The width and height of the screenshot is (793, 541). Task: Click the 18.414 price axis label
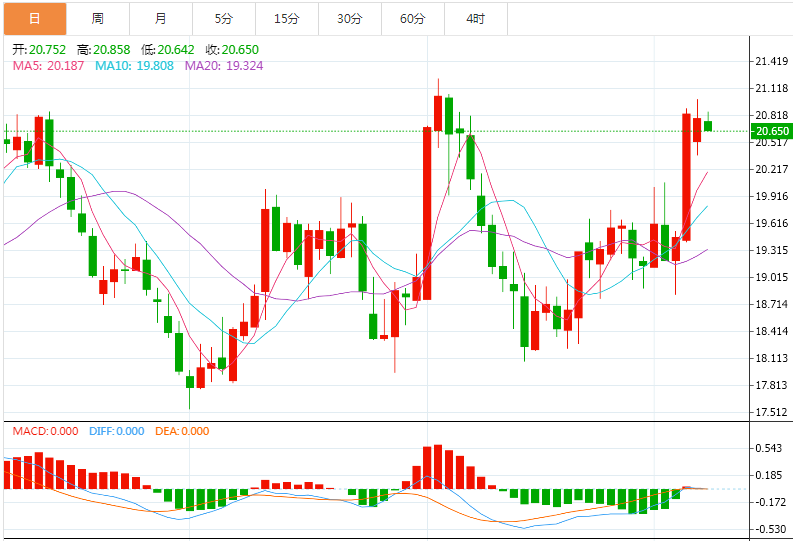[771, 331]
